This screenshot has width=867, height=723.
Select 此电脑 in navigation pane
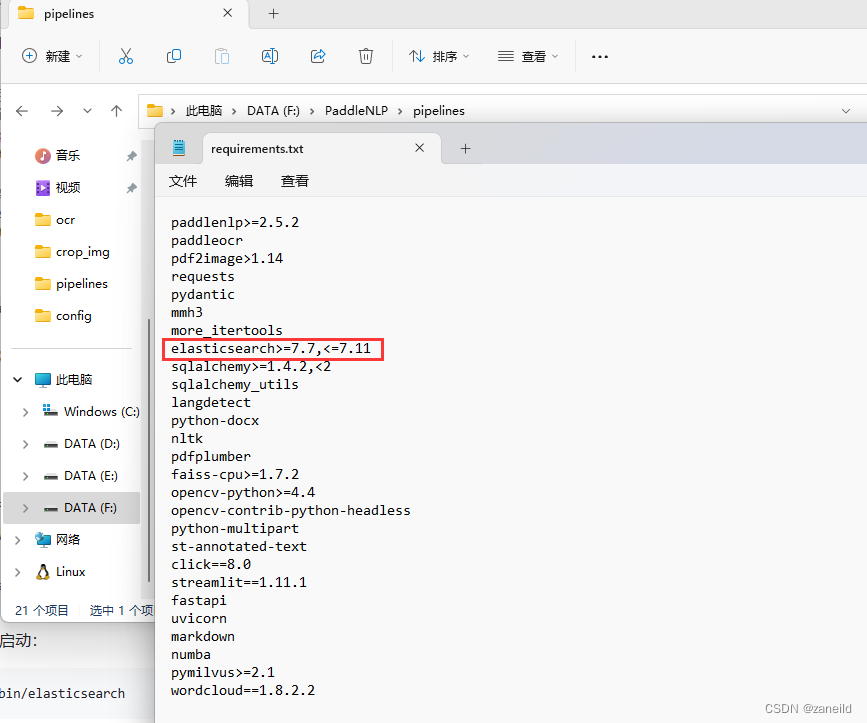tap(74, 380)
